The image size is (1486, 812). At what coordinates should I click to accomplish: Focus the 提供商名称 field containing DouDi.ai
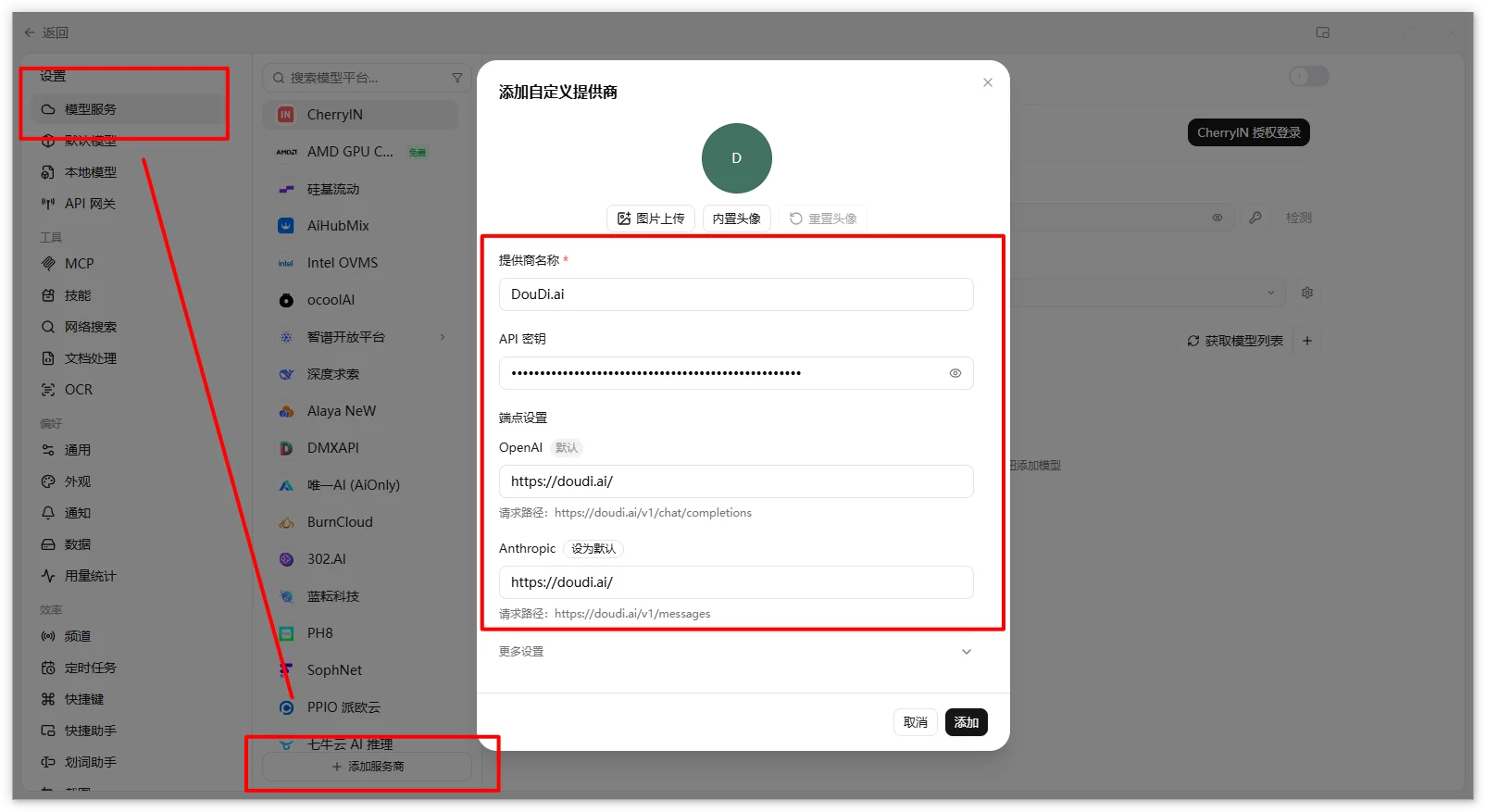[736, 294]
